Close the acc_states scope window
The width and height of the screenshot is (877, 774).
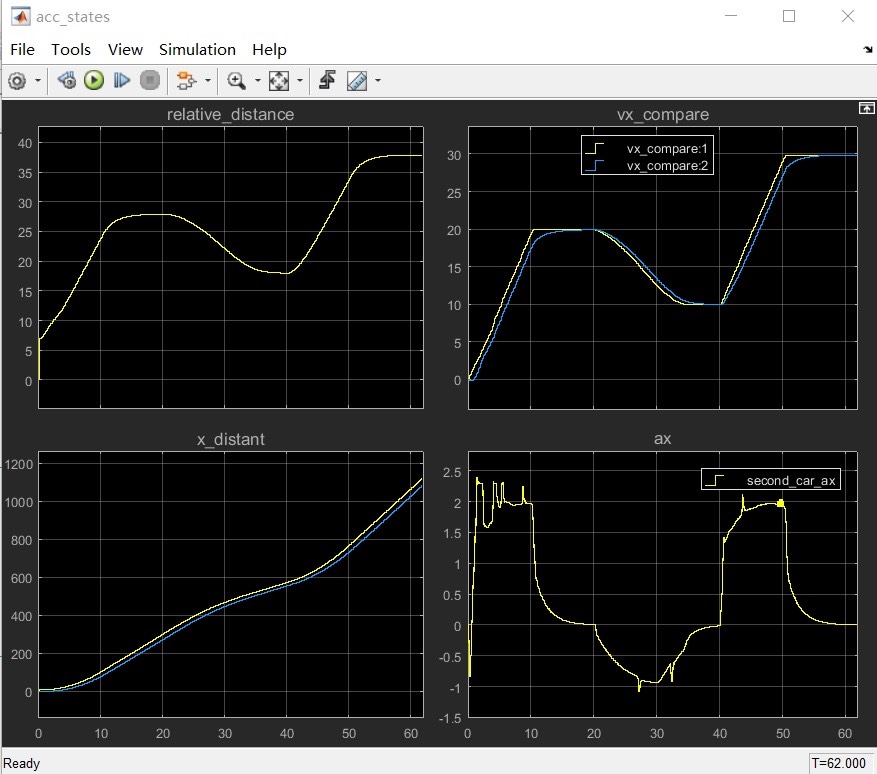click(x=848, y=16)
